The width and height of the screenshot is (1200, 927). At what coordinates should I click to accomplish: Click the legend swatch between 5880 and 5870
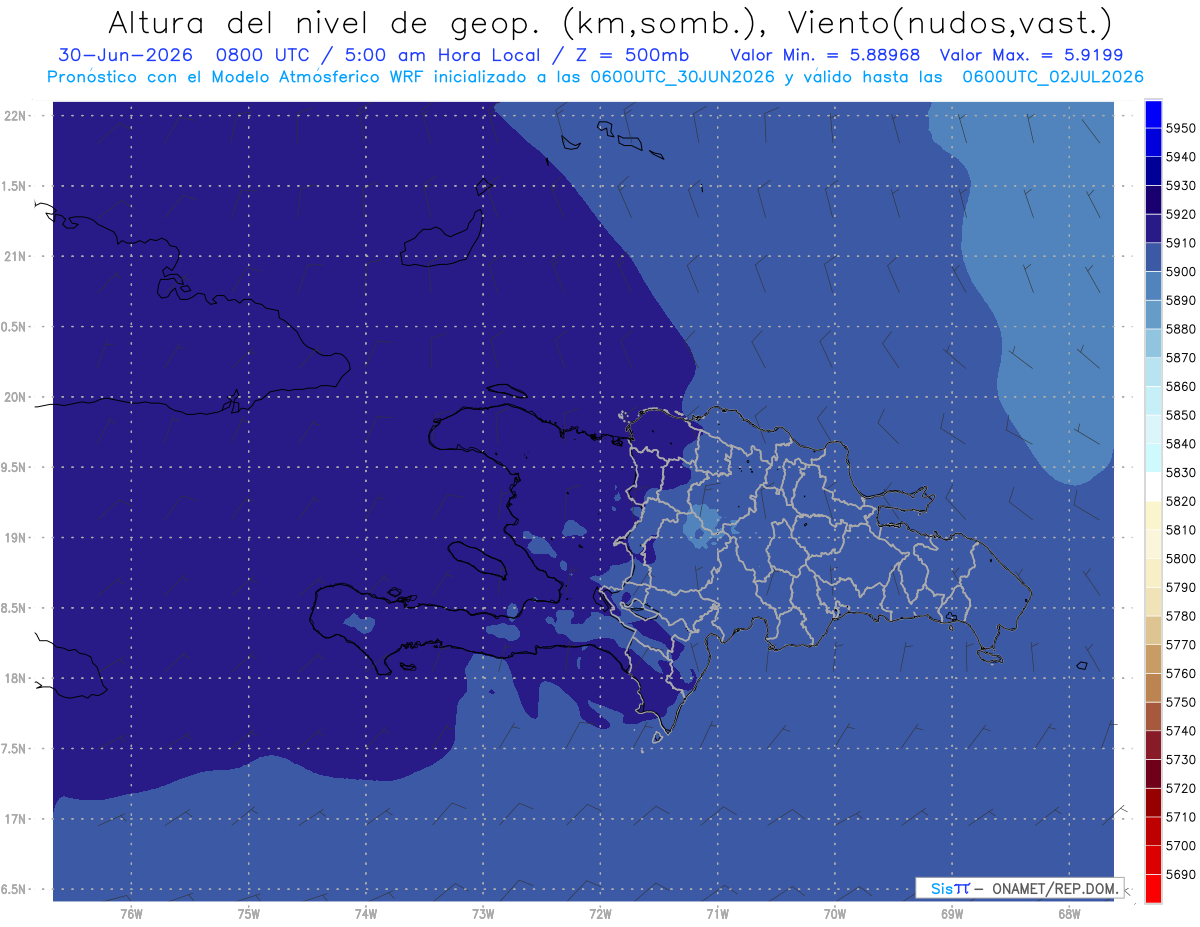[1153, 344]
